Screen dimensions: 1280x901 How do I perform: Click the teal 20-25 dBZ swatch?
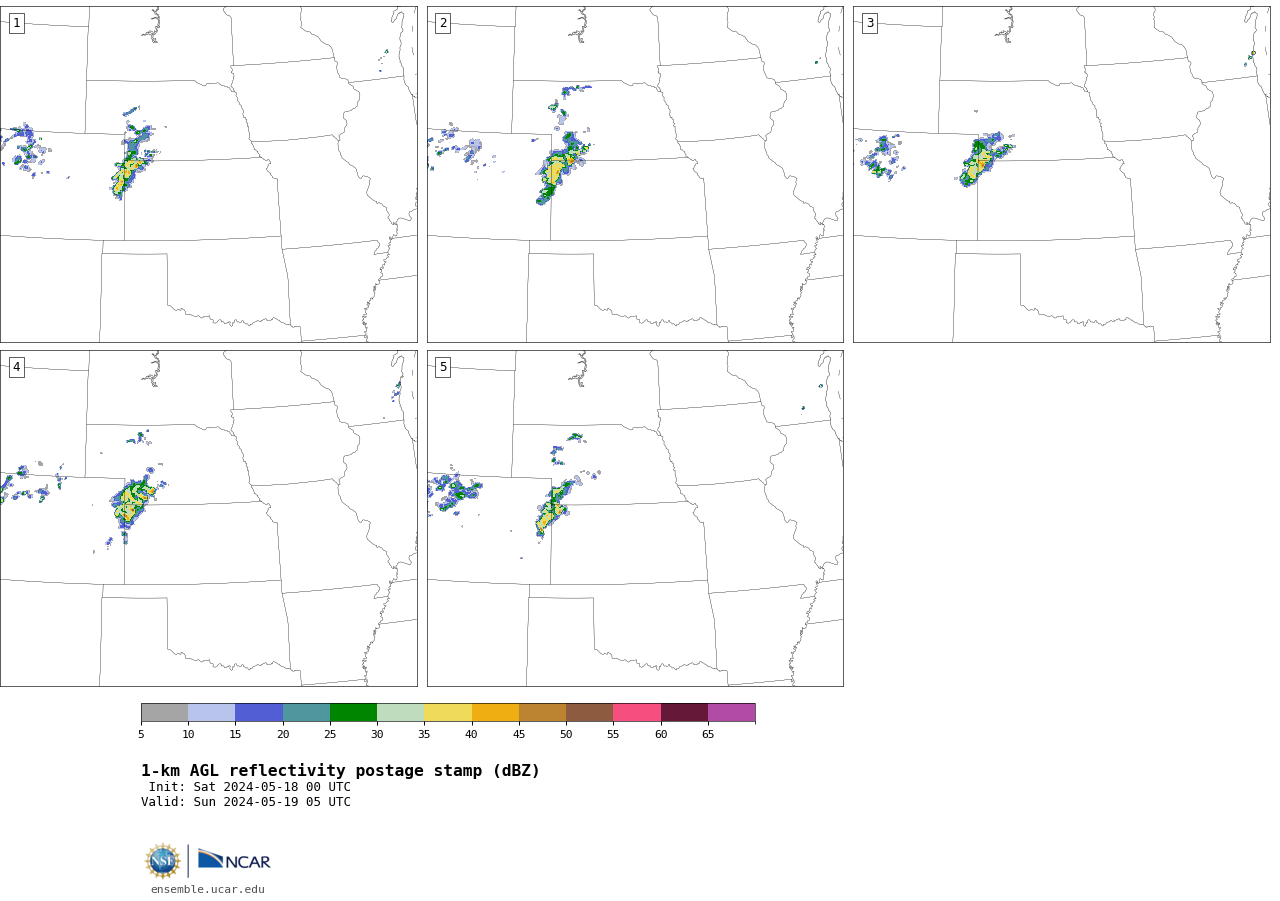[306, 712]
